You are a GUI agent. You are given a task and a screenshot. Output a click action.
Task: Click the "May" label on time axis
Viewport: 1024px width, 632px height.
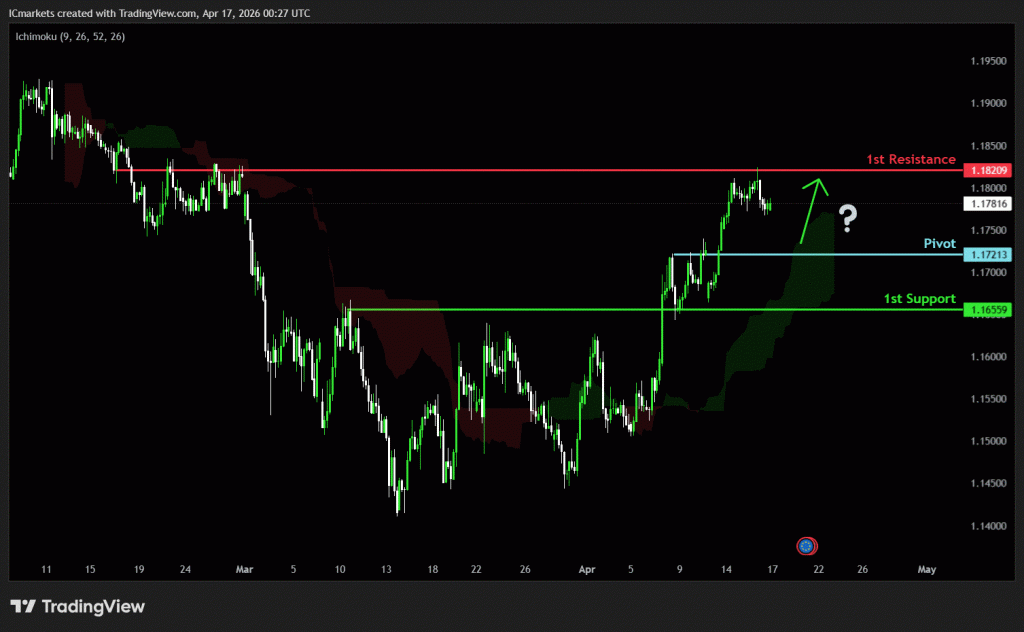tap(927, 569)
